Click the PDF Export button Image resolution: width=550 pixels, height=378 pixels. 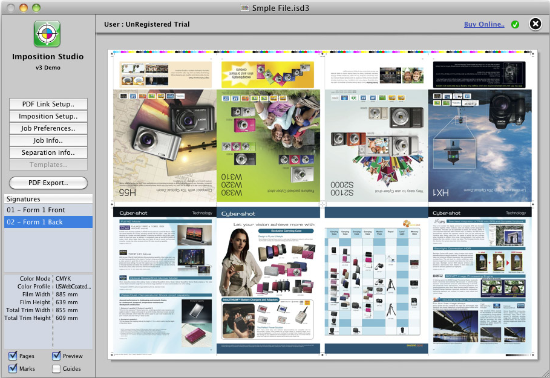48,183
